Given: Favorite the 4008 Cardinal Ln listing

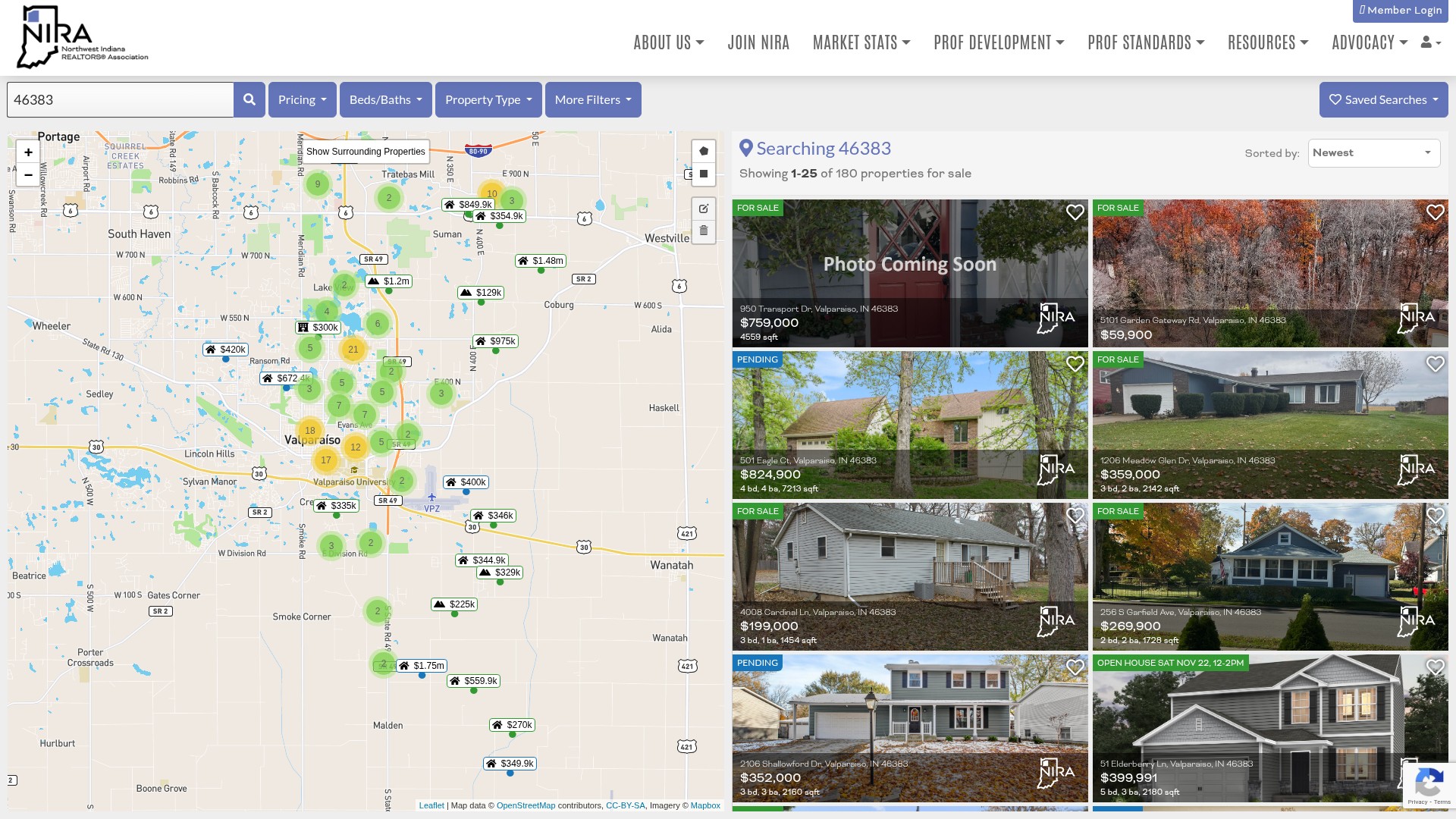Looking at the screenshot, I should pyautogui.click(x=1075, y=516).
